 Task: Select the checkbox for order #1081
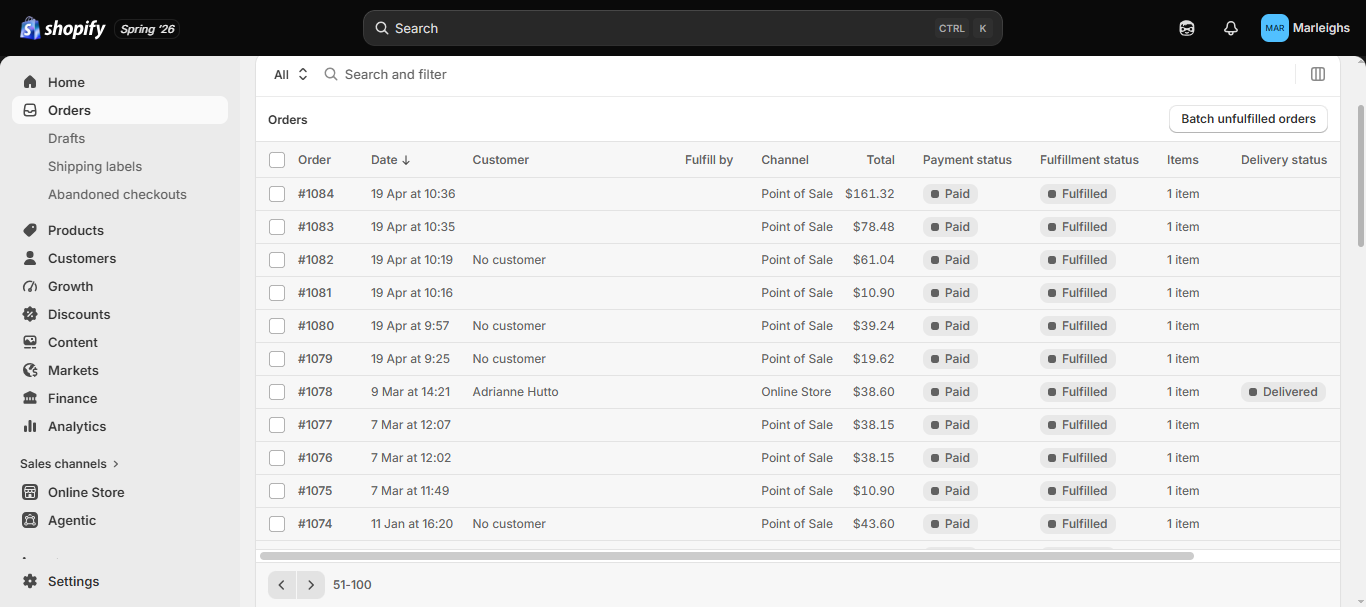(x=277, y=293)
